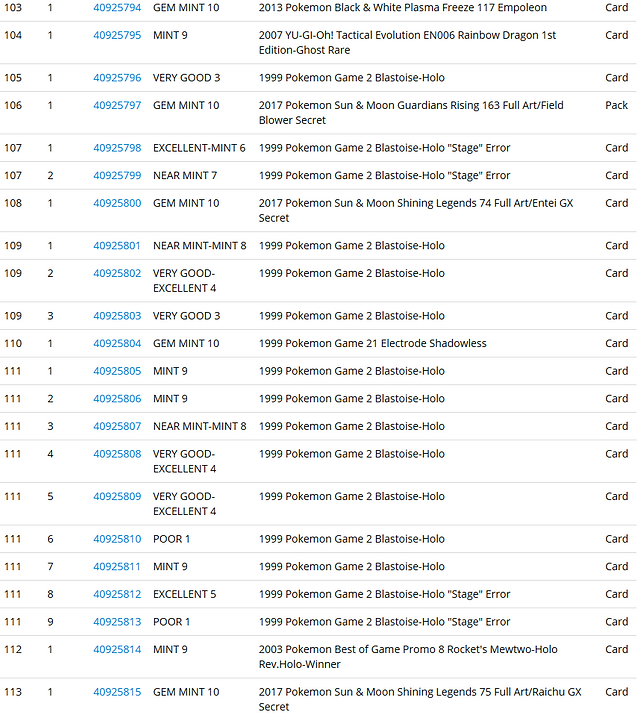This screenshot has height=715, width=640.
Task: Click grade POOR 1 for cert 40925813
Action: coord(171,622)
